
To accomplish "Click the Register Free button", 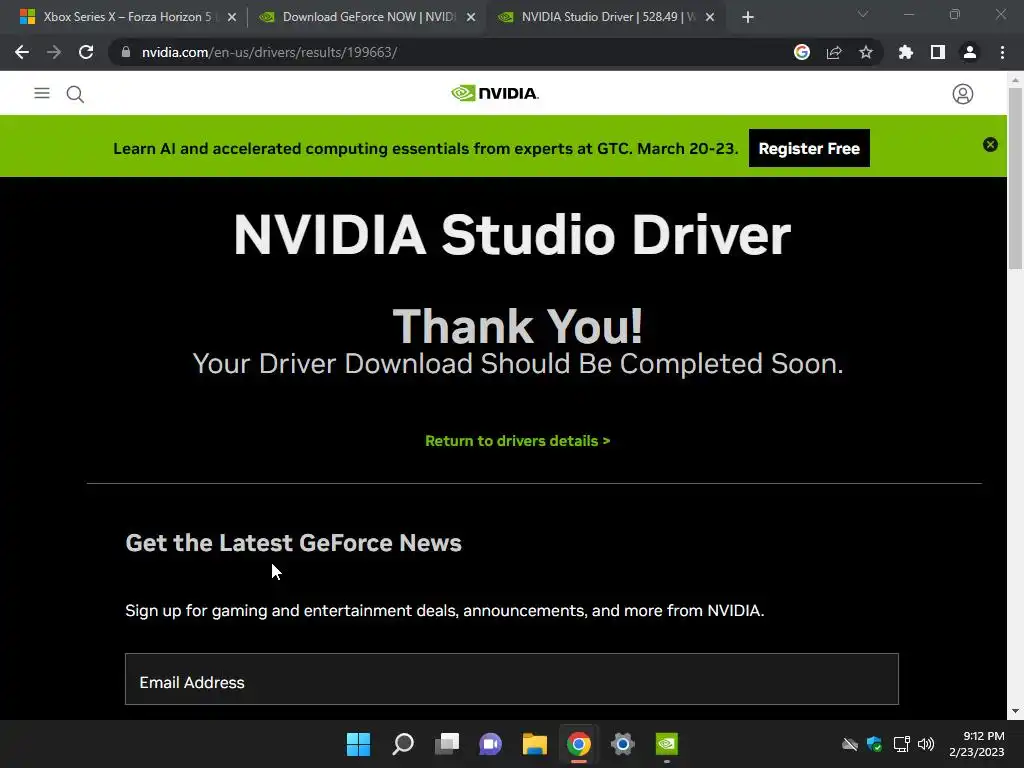I will point(809,148).
